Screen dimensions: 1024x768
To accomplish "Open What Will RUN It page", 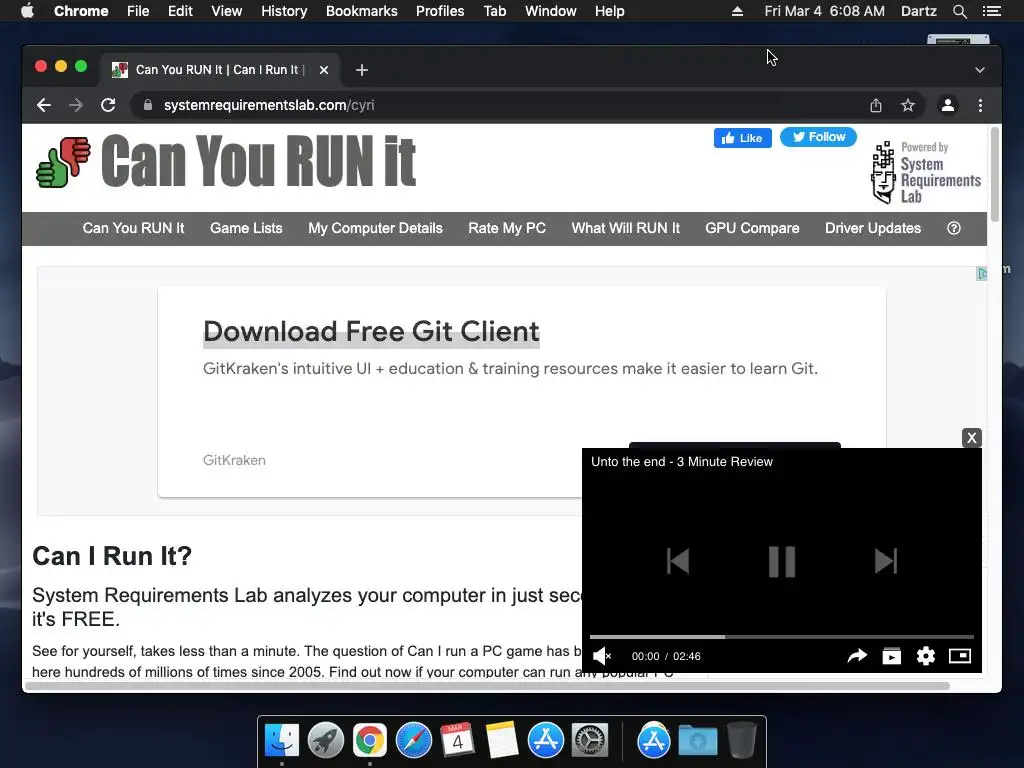I will pos(626,228).
